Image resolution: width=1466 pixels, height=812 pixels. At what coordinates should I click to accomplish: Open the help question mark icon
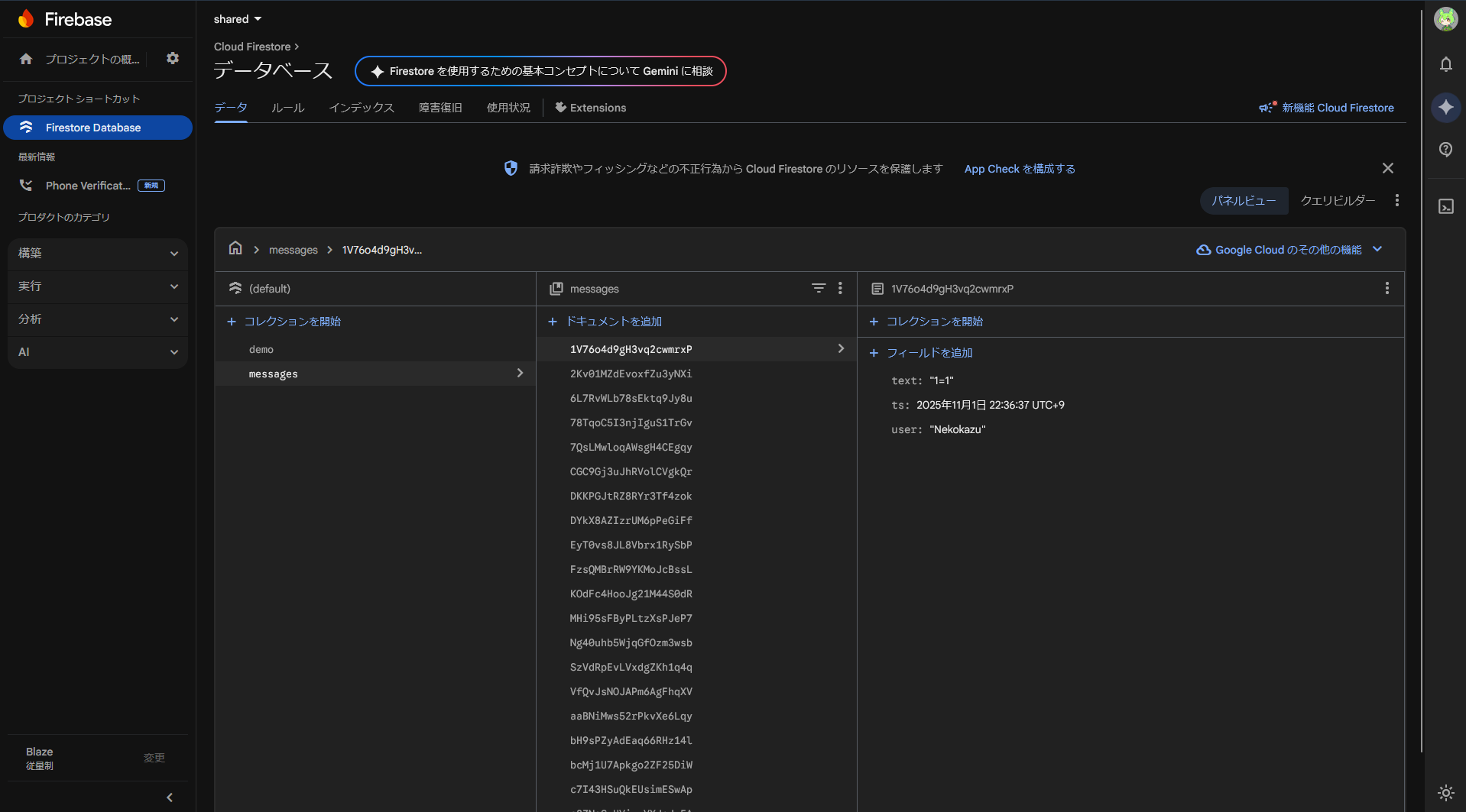point(1445,150)
